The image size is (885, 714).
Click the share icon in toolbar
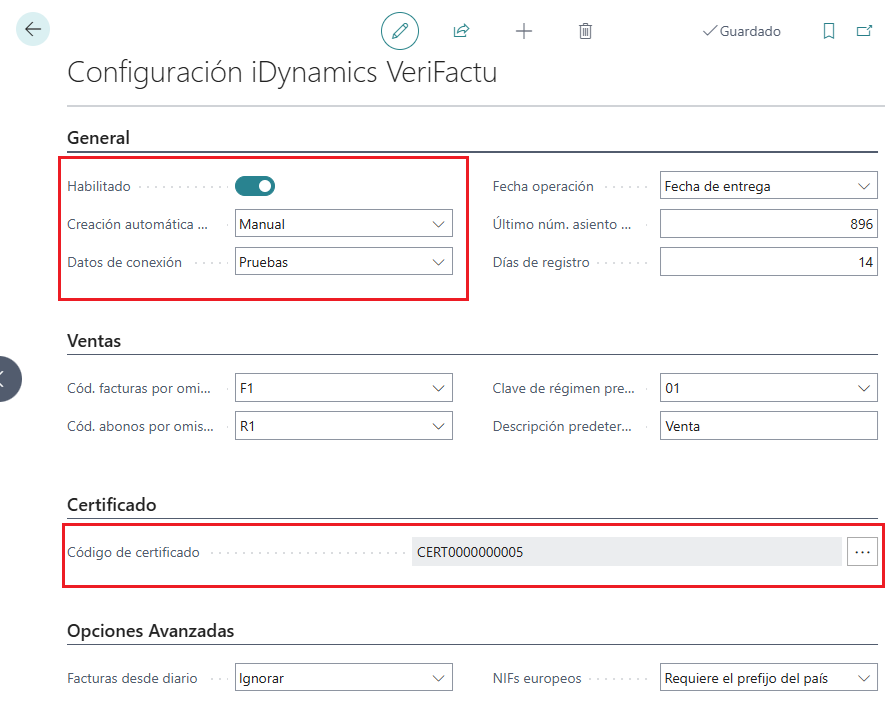coord(461,31)
